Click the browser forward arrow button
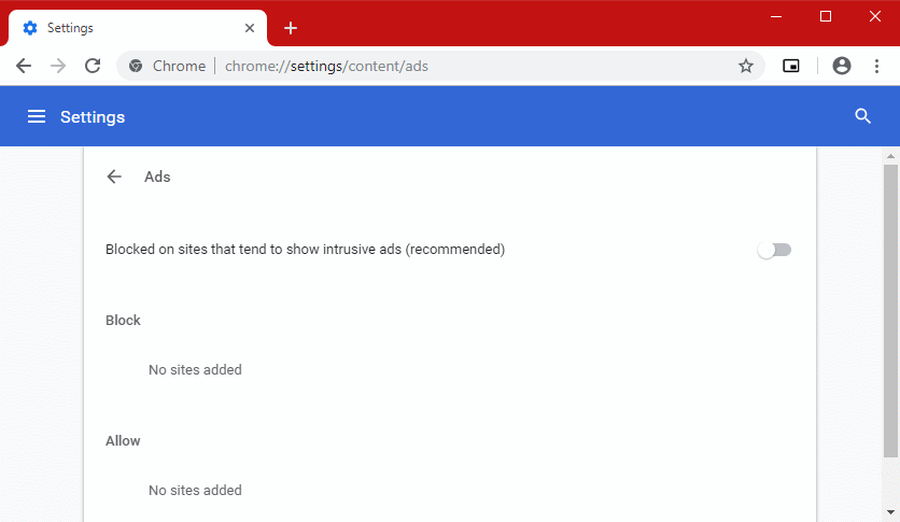The image size is (900, 522). point(58,66)
